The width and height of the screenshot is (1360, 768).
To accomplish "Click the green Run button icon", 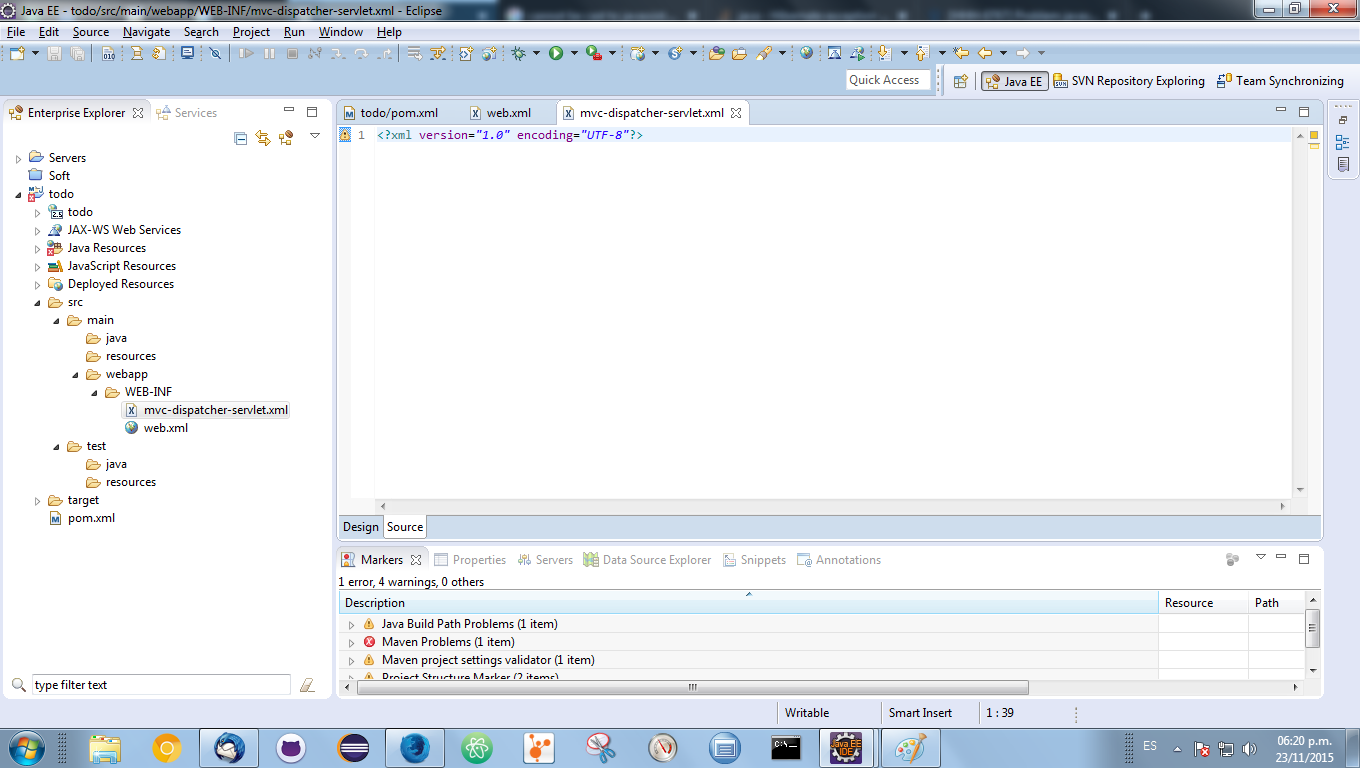I will click(x=556, y=53).
